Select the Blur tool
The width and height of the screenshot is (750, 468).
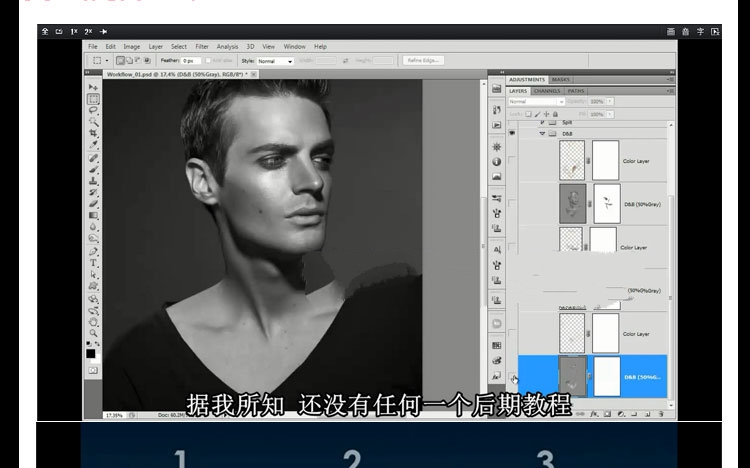(93, 227)
